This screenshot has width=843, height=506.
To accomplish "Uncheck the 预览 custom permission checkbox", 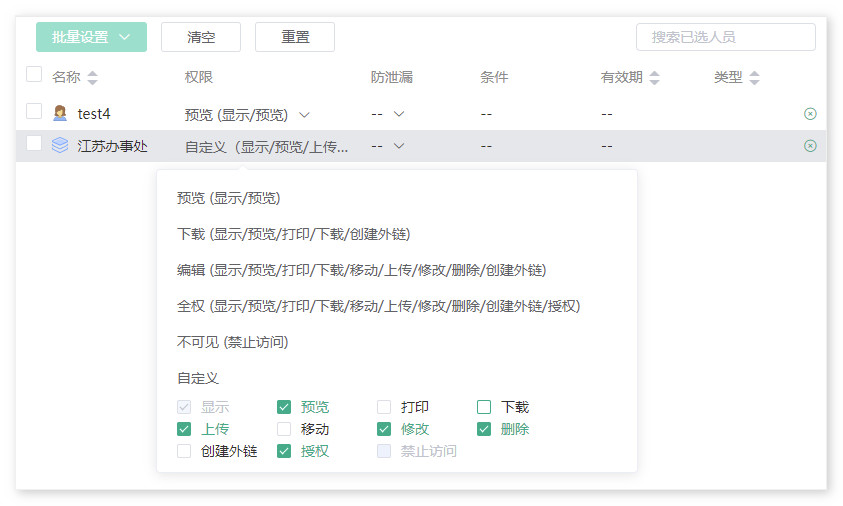I will click(284, 407).
